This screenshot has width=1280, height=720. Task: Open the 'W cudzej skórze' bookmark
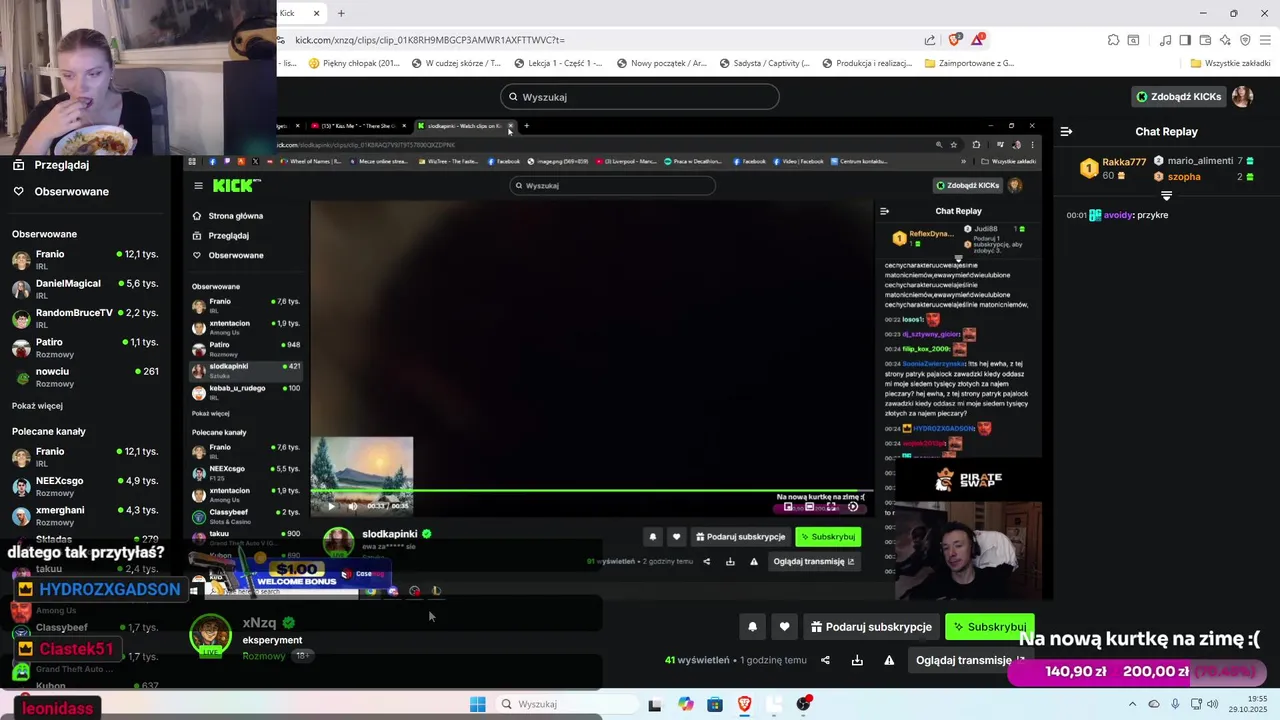click(456, 63)
